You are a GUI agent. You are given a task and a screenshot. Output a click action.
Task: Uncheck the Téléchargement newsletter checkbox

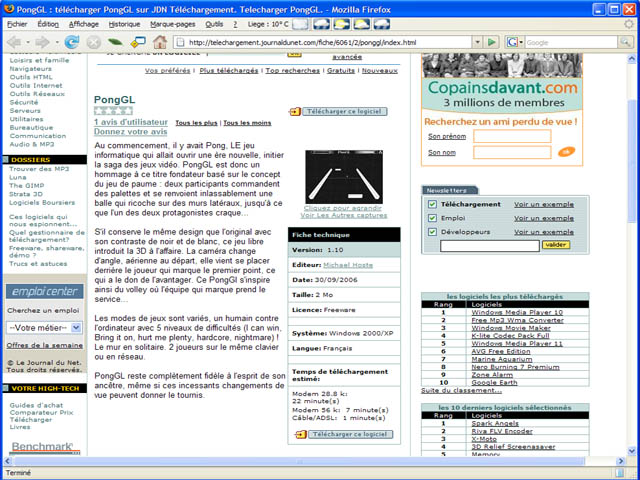pyautogui.click(x=432, y=204)
